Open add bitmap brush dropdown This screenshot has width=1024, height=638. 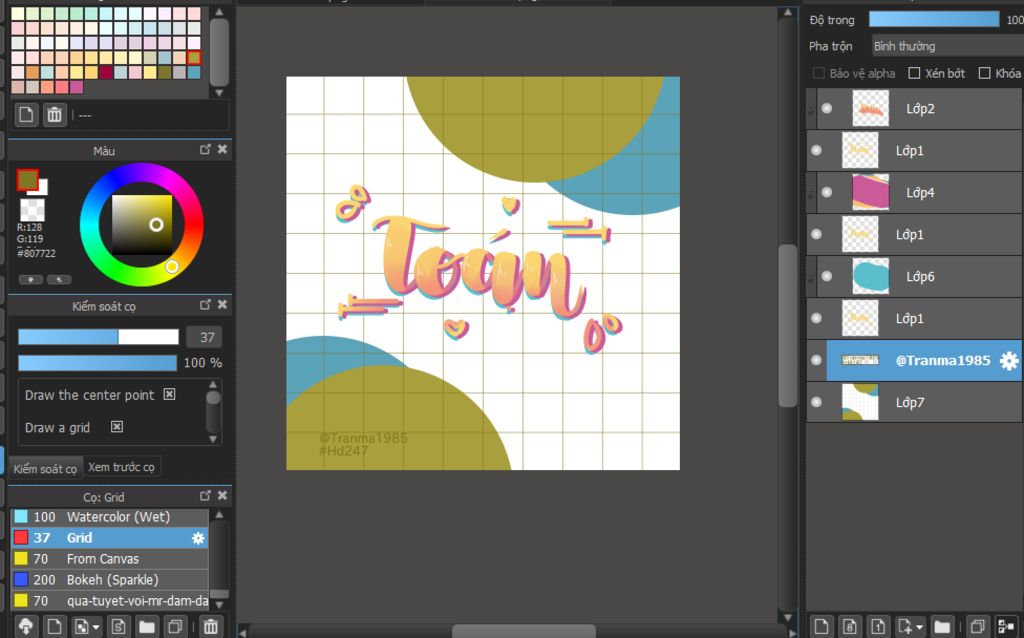(87, 627)
